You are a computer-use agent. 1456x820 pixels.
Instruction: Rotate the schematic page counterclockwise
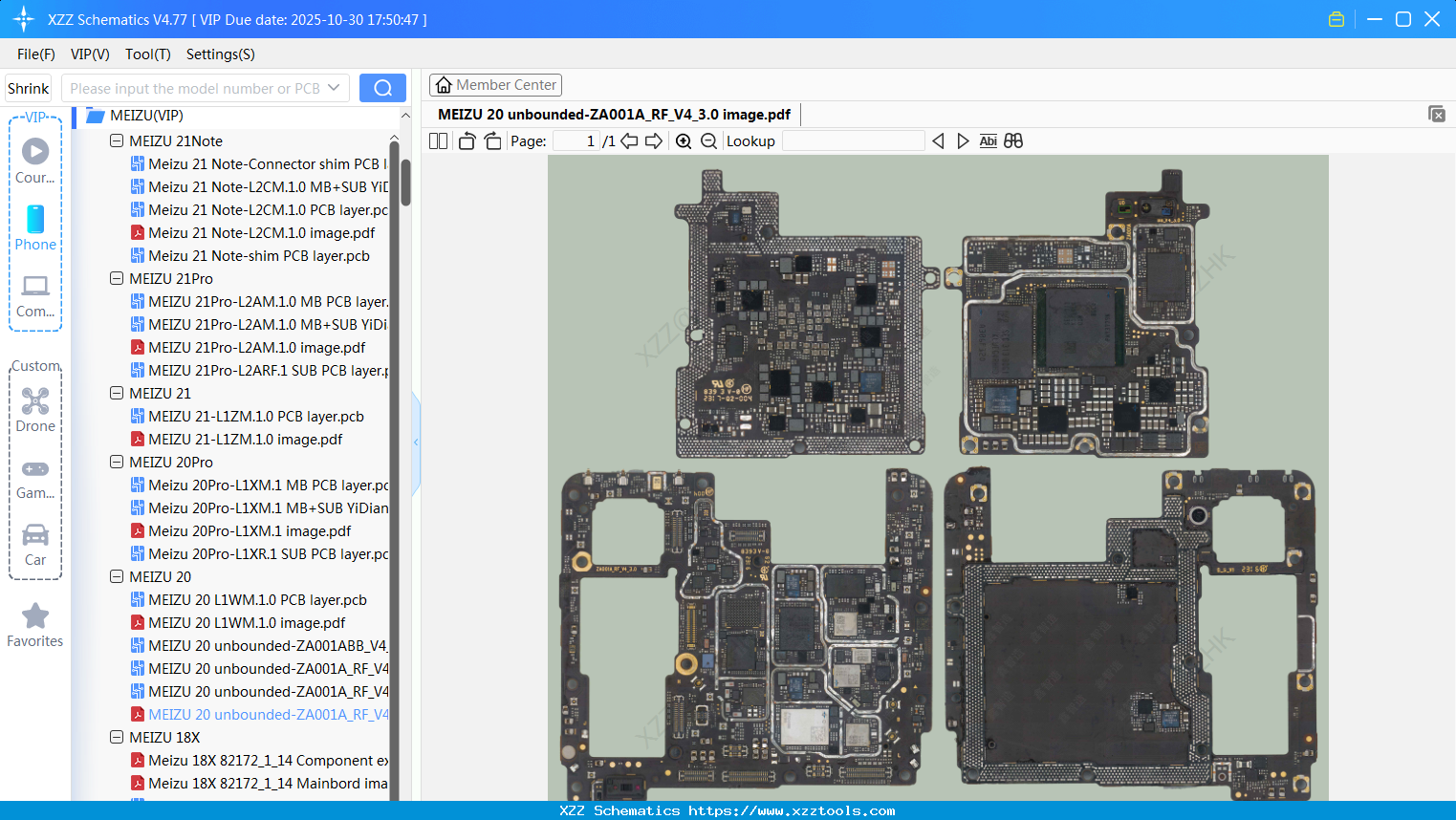466,140
